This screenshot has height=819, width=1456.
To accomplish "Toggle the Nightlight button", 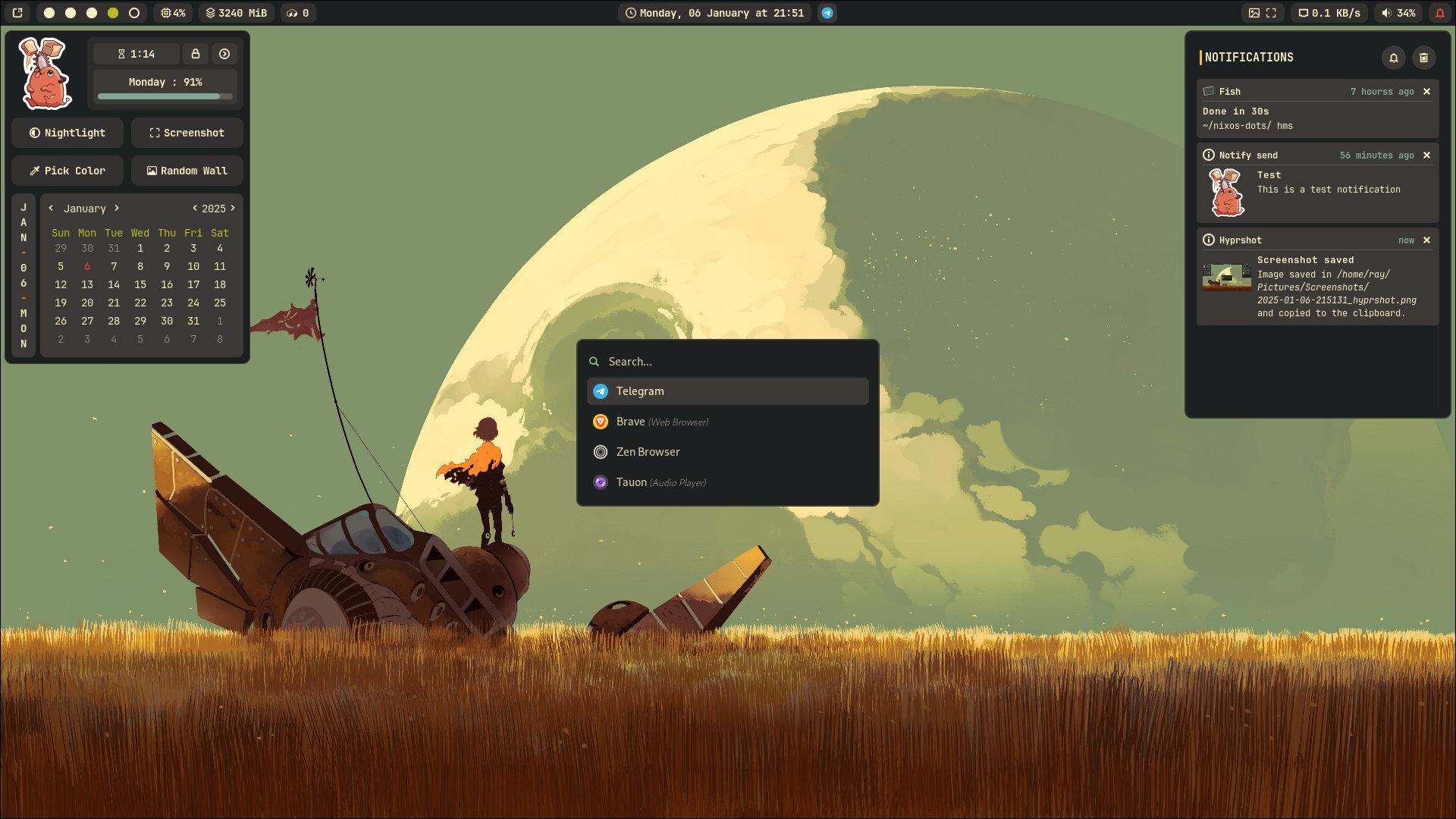I will click(67, 133).
